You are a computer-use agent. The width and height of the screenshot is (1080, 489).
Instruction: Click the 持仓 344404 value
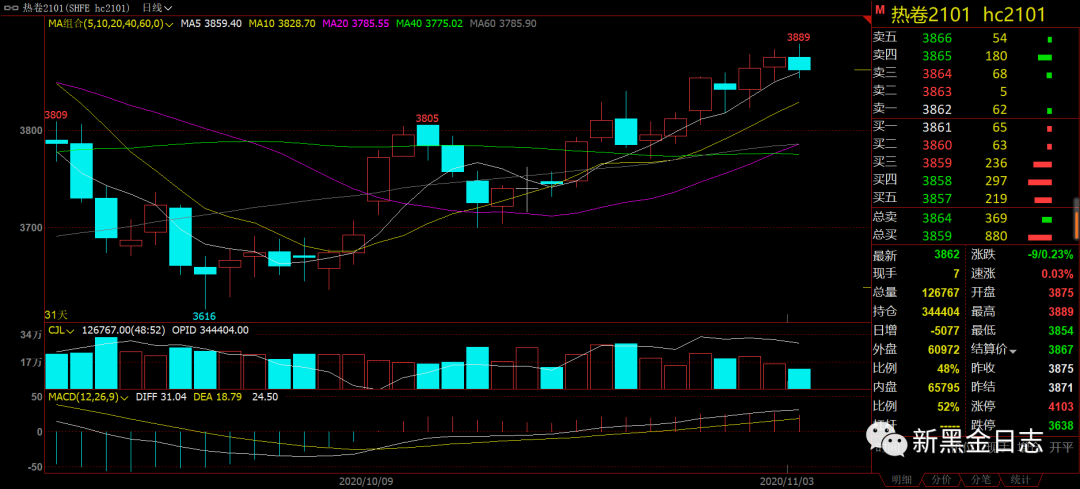tap(941, 311)
